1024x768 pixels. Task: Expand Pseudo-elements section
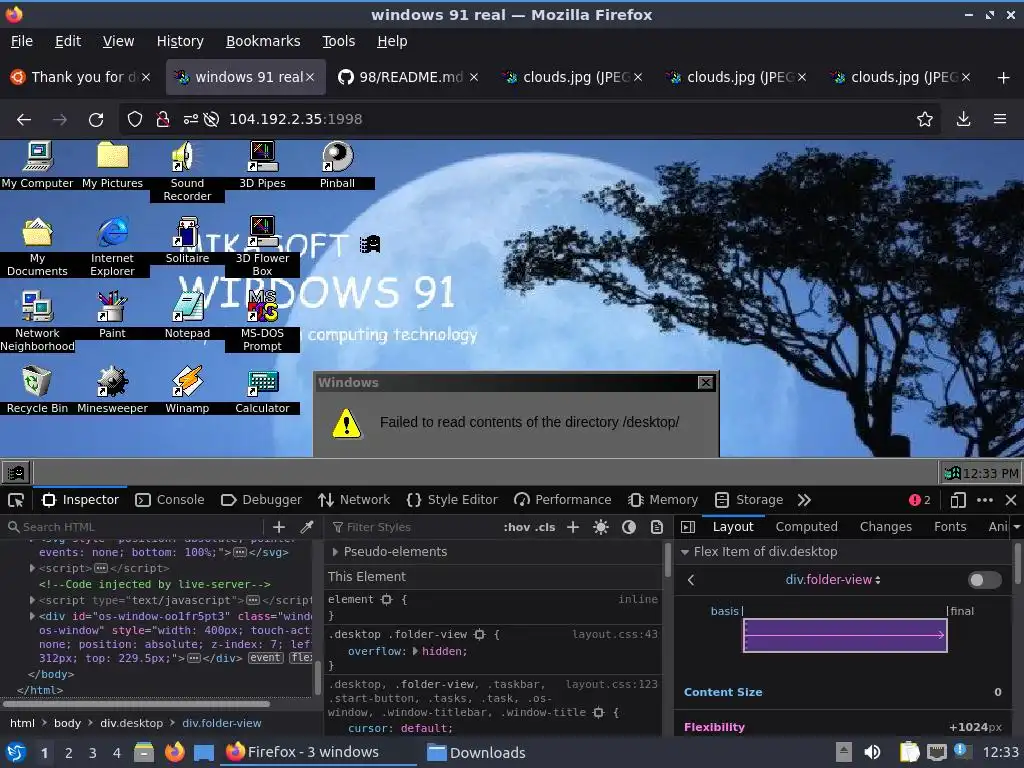coord(335,552)
